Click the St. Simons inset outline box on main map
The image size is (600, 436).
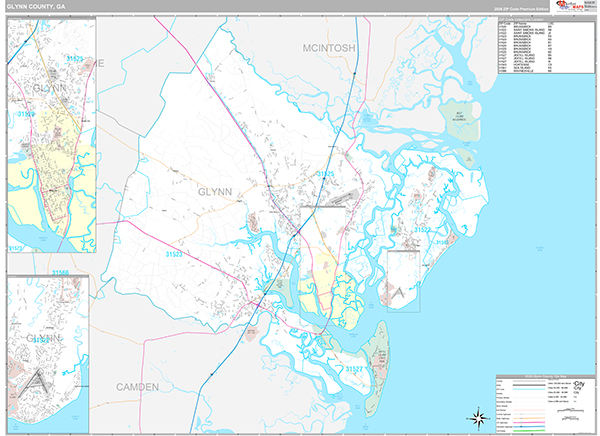[403, 281]
